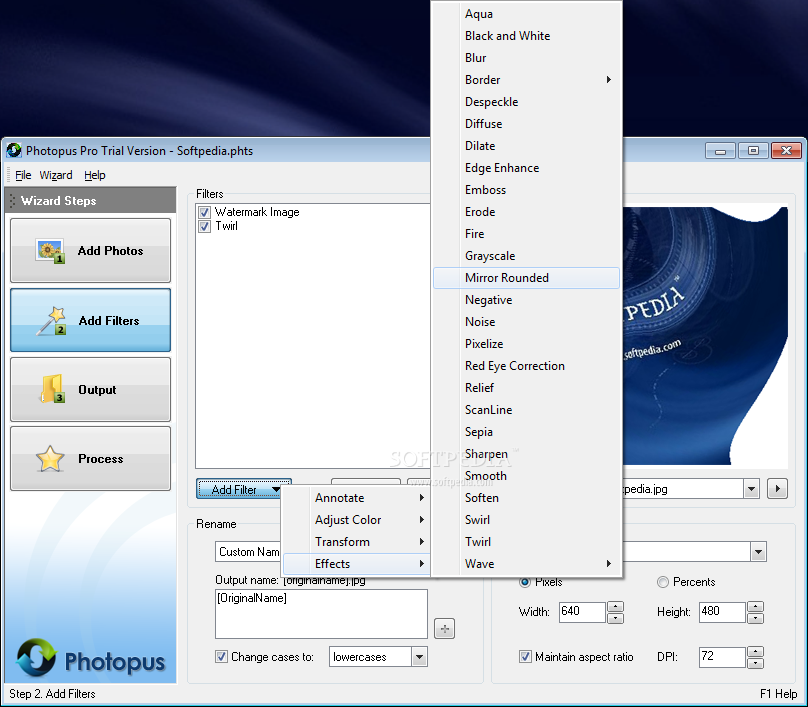Open the File menu
The width and height of the screenshot is (808, 707).
23,175
